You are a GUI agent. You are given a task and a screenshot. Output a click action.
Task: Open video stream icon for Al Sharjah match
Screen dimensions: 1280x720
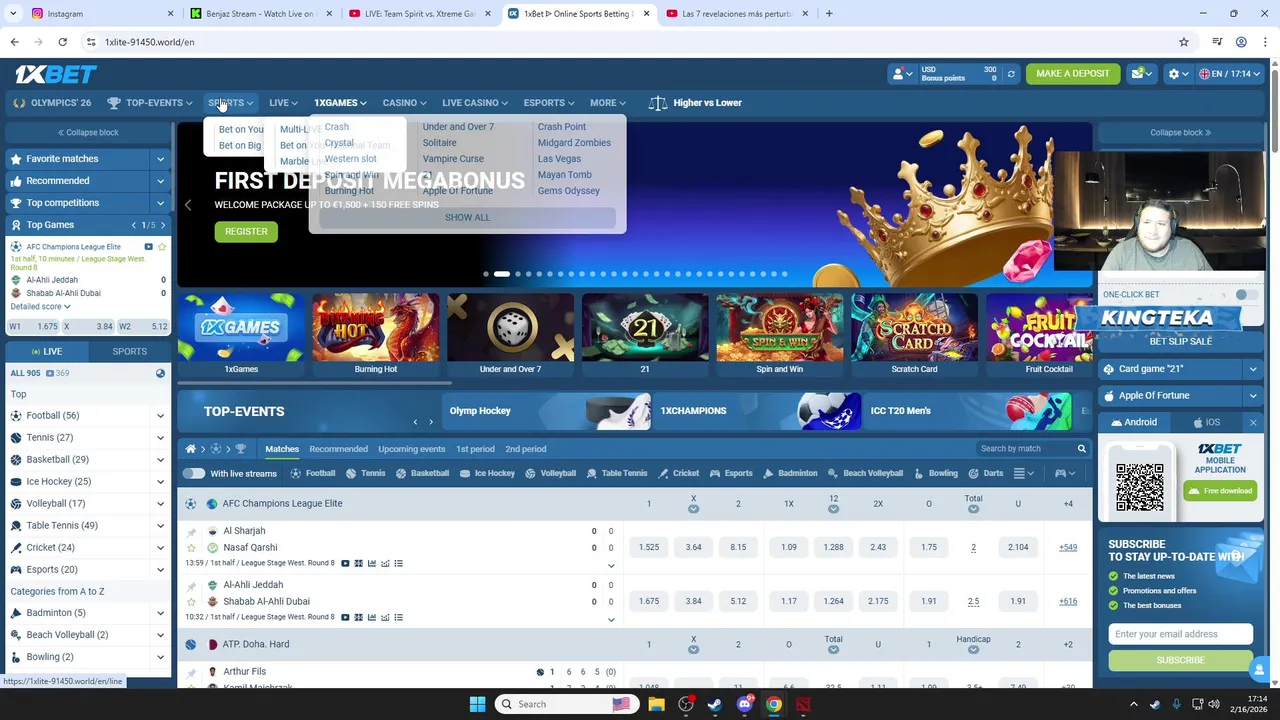click(346, 563)
